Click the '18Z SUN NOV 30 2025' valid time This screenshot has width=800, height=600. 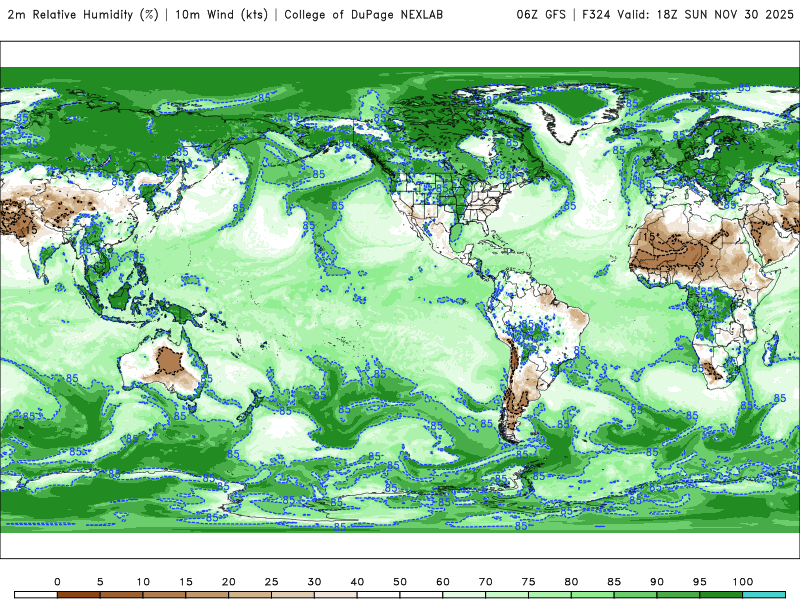(x=725, y=15)
